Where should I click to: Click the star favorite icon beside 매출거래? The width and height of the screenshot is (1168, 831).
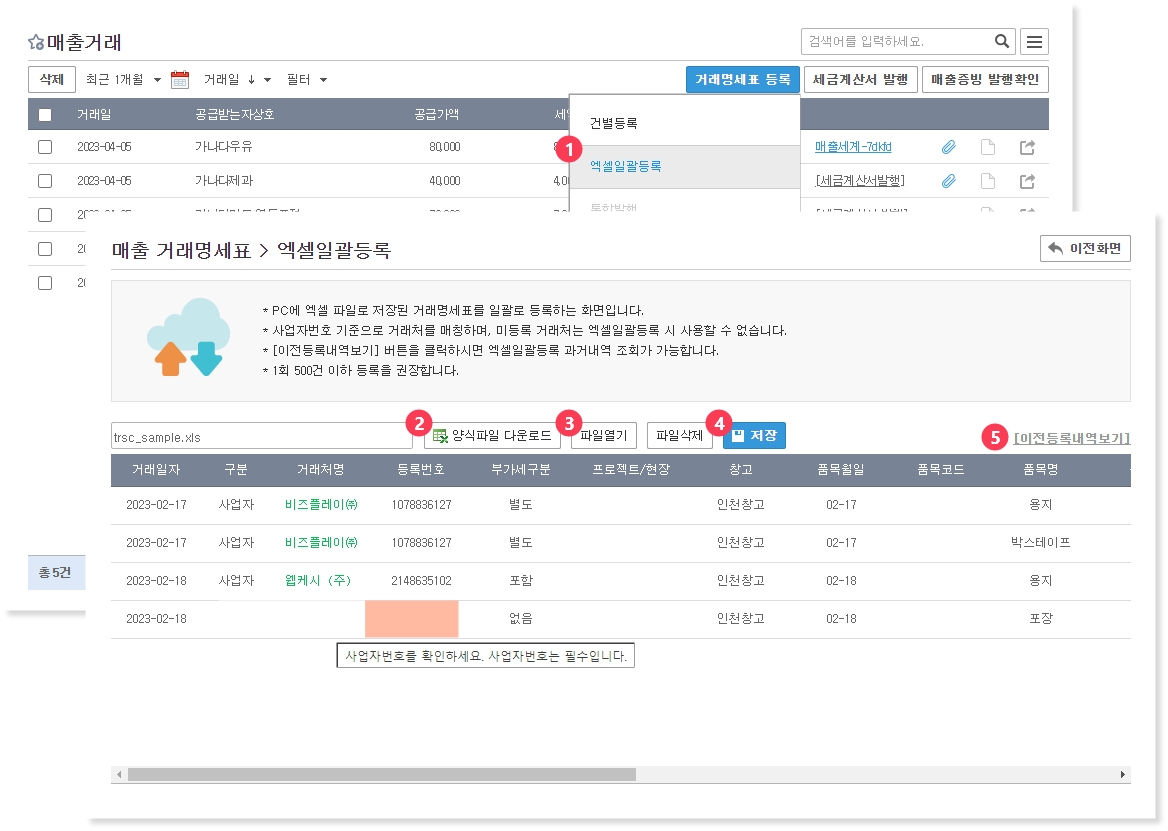tap(36, 42)
